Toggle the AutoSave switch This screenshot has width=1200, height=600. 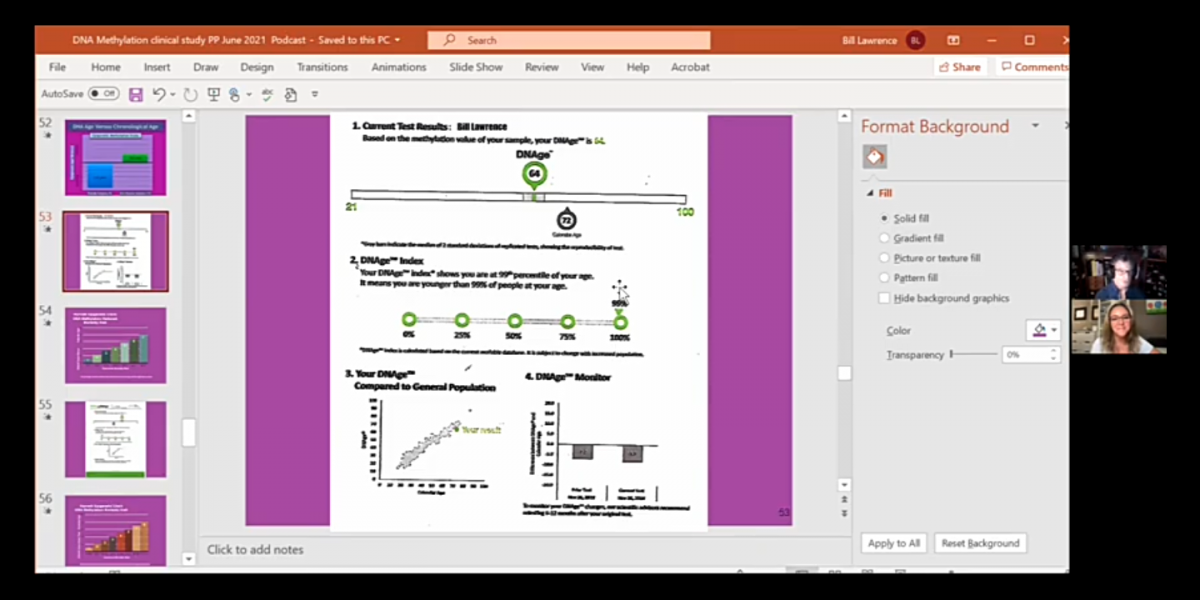(103, 94)
